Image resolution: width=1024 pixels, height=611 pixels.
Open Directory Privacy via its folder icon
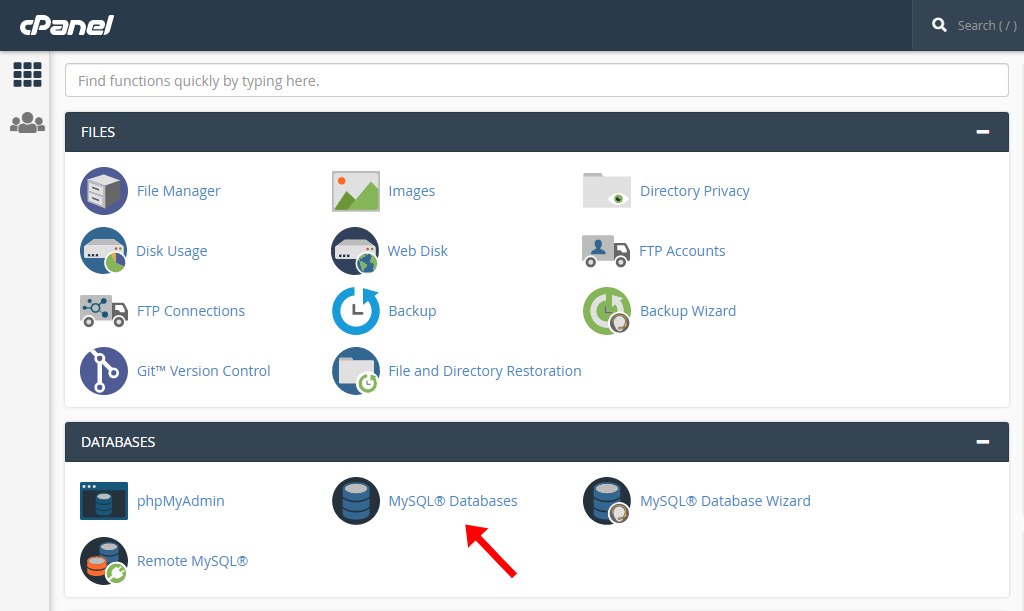click(x=606, y=190)
